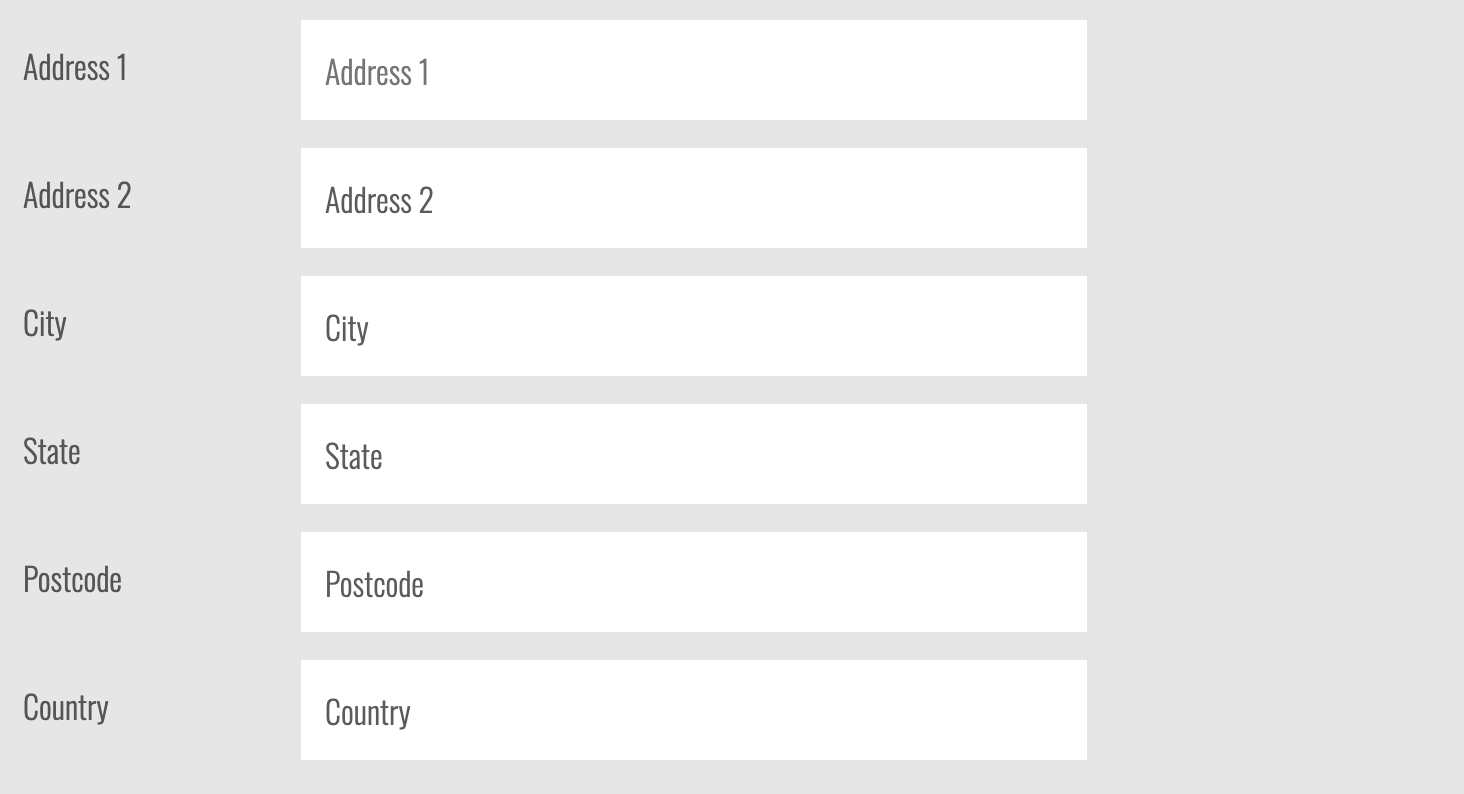1464x794 pixels.
Task: Click the 'Country' placeholder inside the last field
Action: (x=368, y=712)
